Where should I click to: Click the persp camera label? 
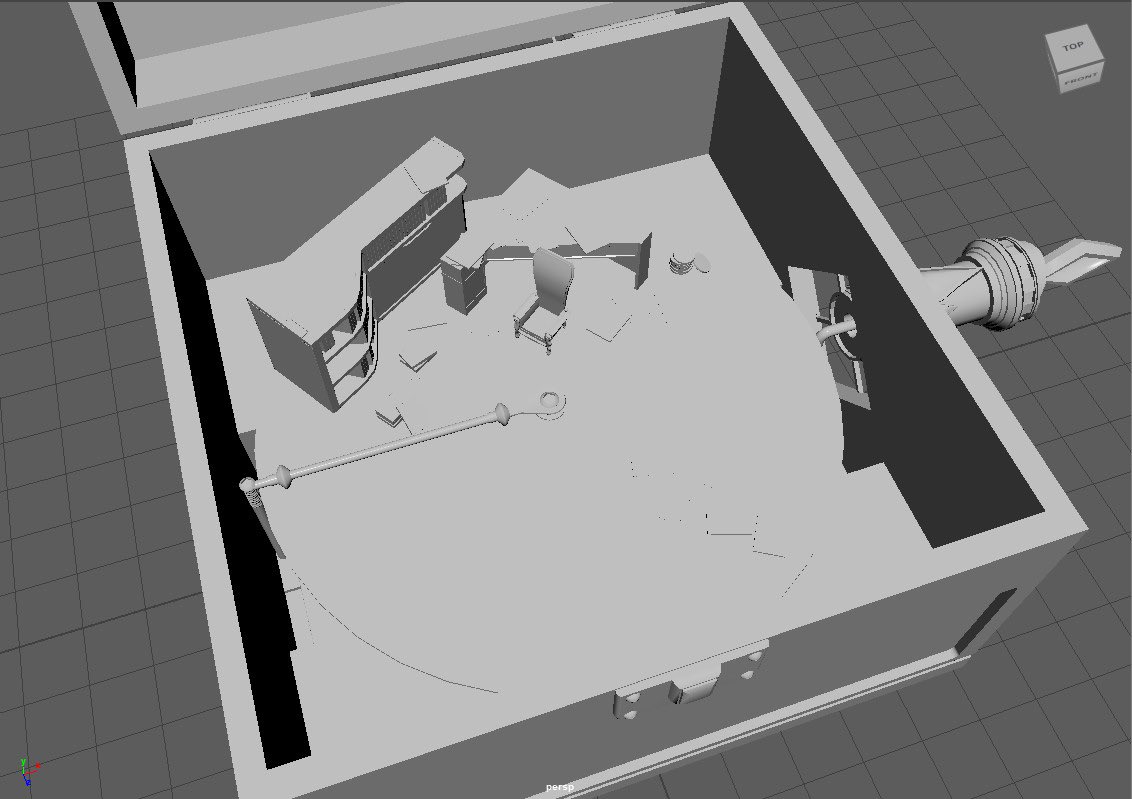coord(560,787)
